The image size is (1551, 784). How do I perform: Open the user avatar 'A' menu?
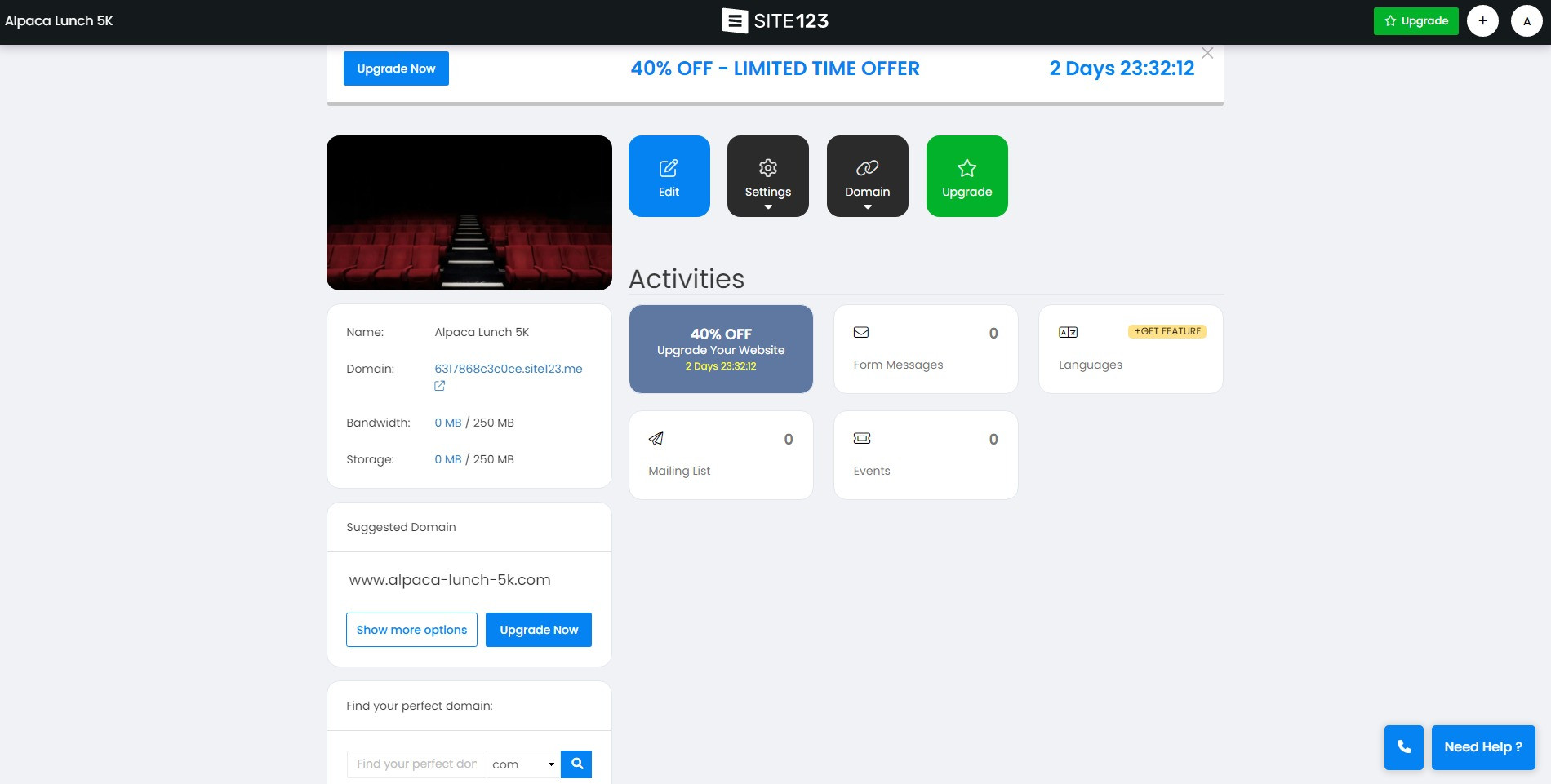[x=1527, y=20]
